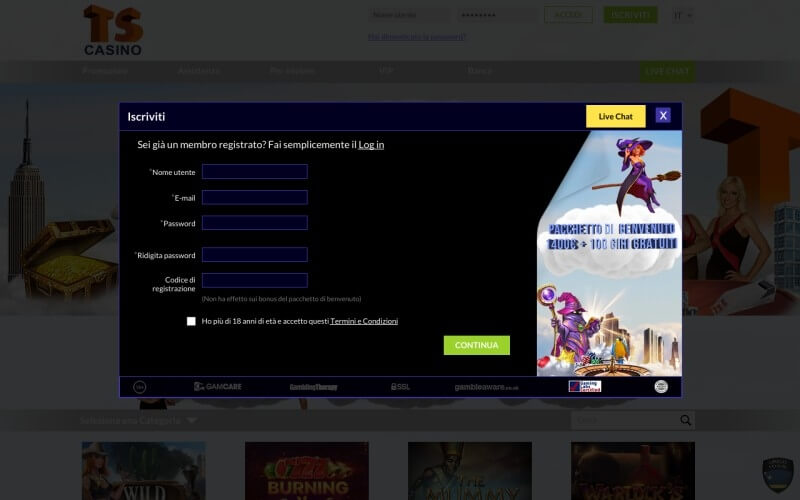This screenshot has height=500, width=800.
Task: Focus the E-mail input field
Action: [x=255, y=197]
